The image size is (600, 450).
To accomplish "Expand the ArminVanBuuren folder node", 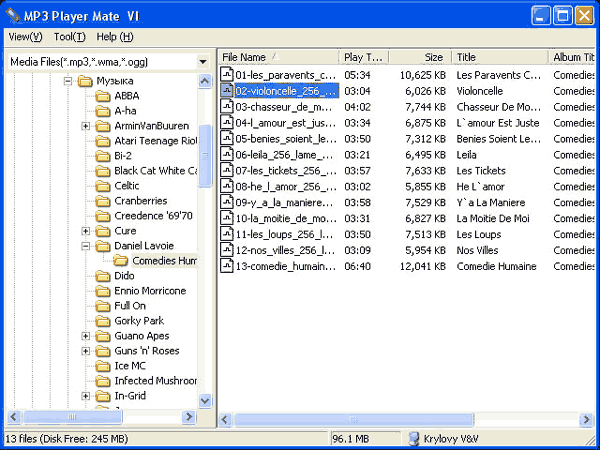I will [86, 126].
